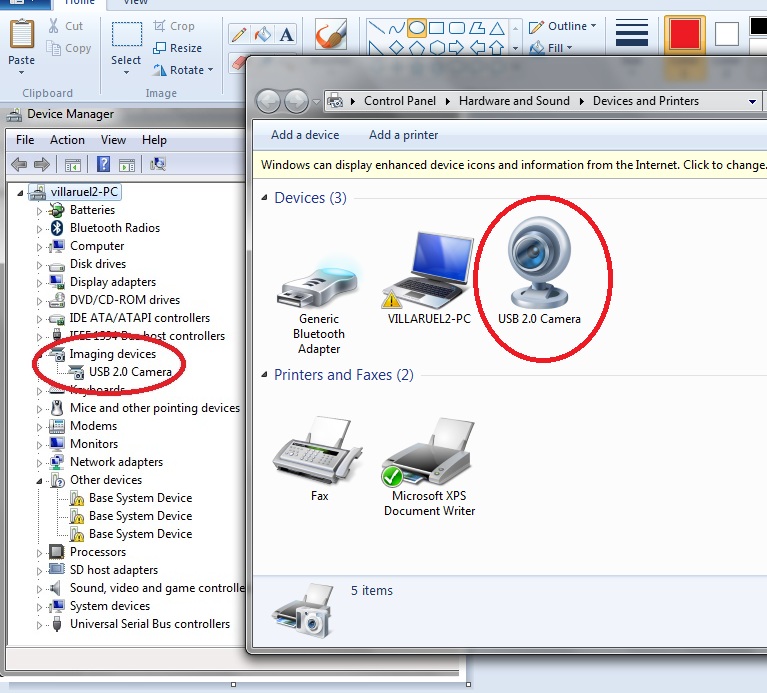Viewport: 767px width, 693px height.
Task: Choose the Oval shape in Paint
Action: (417, 27)
